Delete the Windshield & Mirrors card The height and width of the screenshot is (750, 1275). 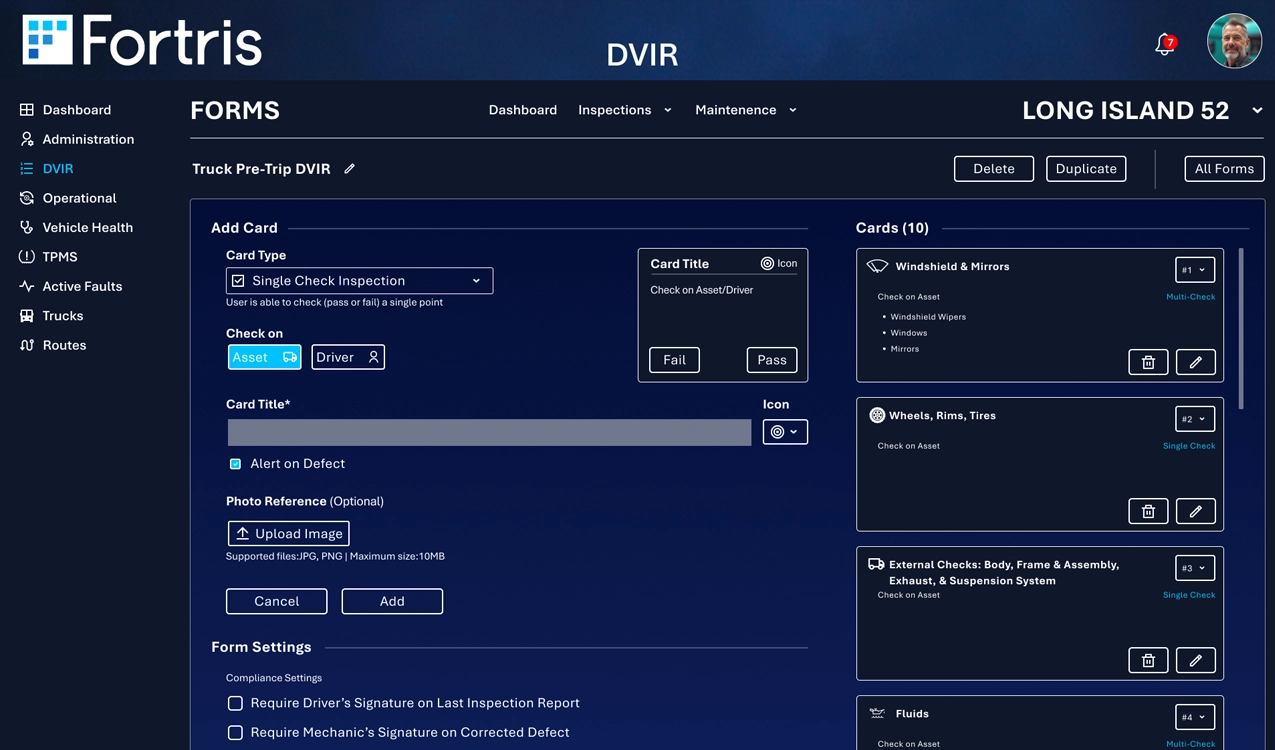pyautogui.click(x=1148, y=362)
